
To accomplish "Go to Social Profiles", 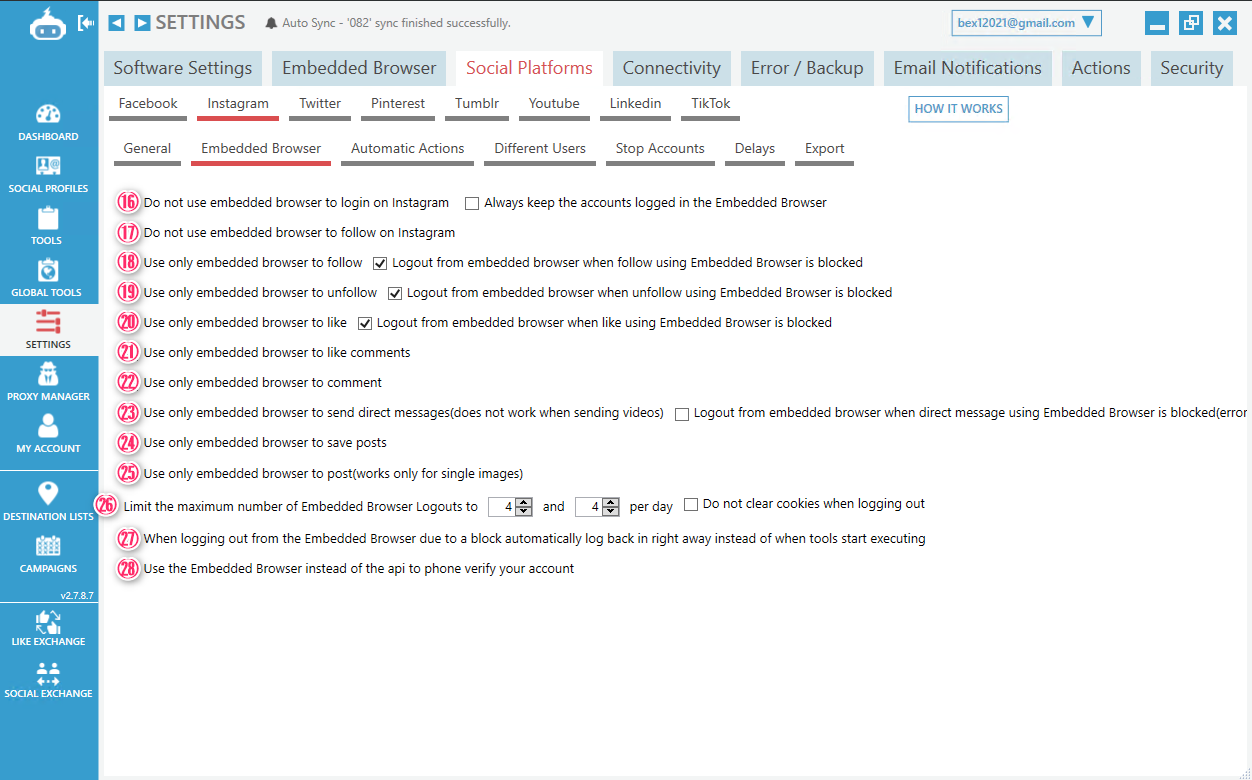I will click(x=48, y=174).
